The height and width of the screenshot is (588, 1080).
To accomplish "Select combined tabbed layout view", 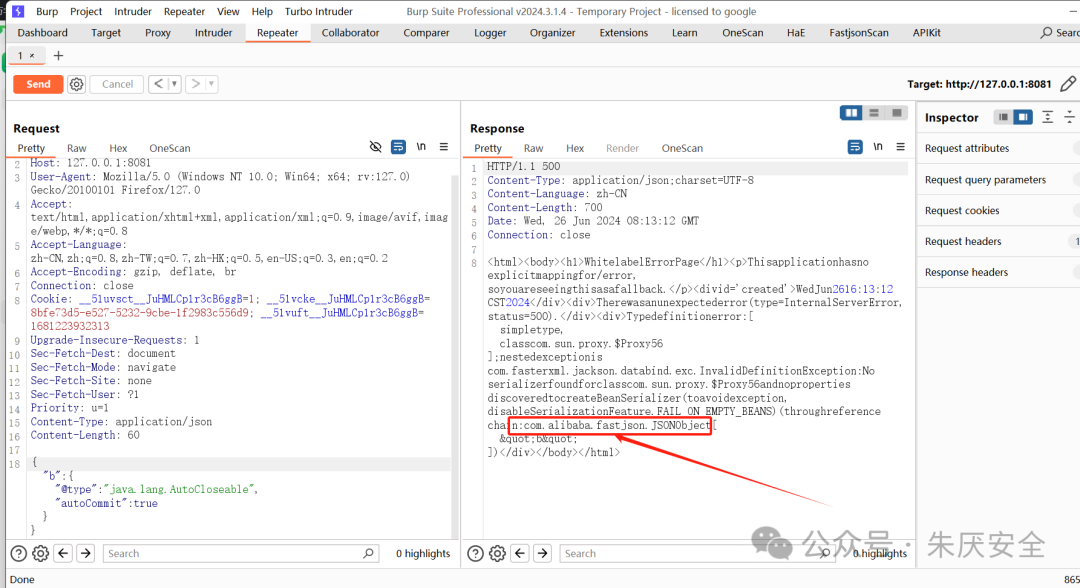I will tap(897, 113).
